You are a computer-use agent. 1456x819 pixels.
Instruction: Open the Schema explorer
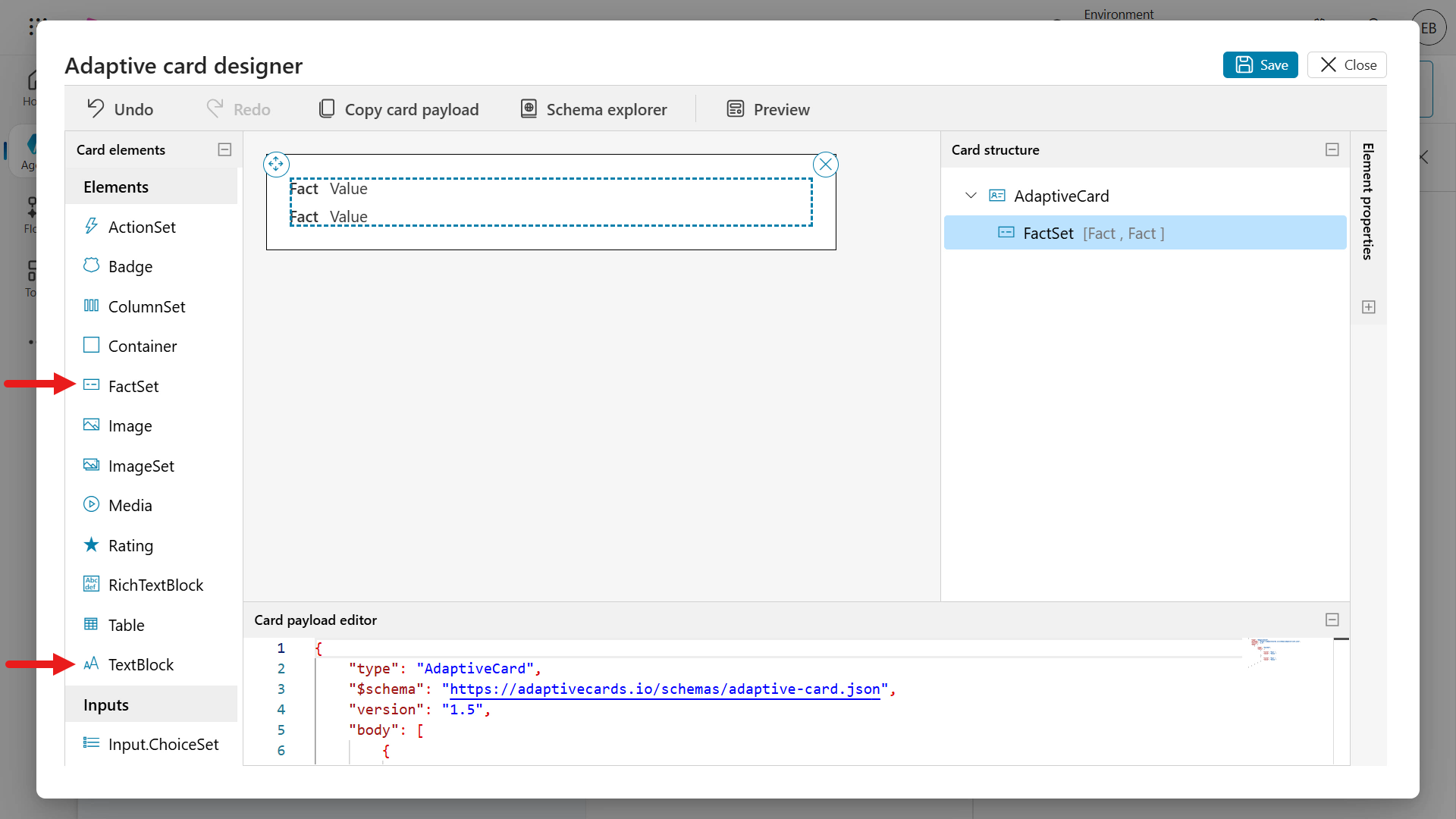pos(594,109)
